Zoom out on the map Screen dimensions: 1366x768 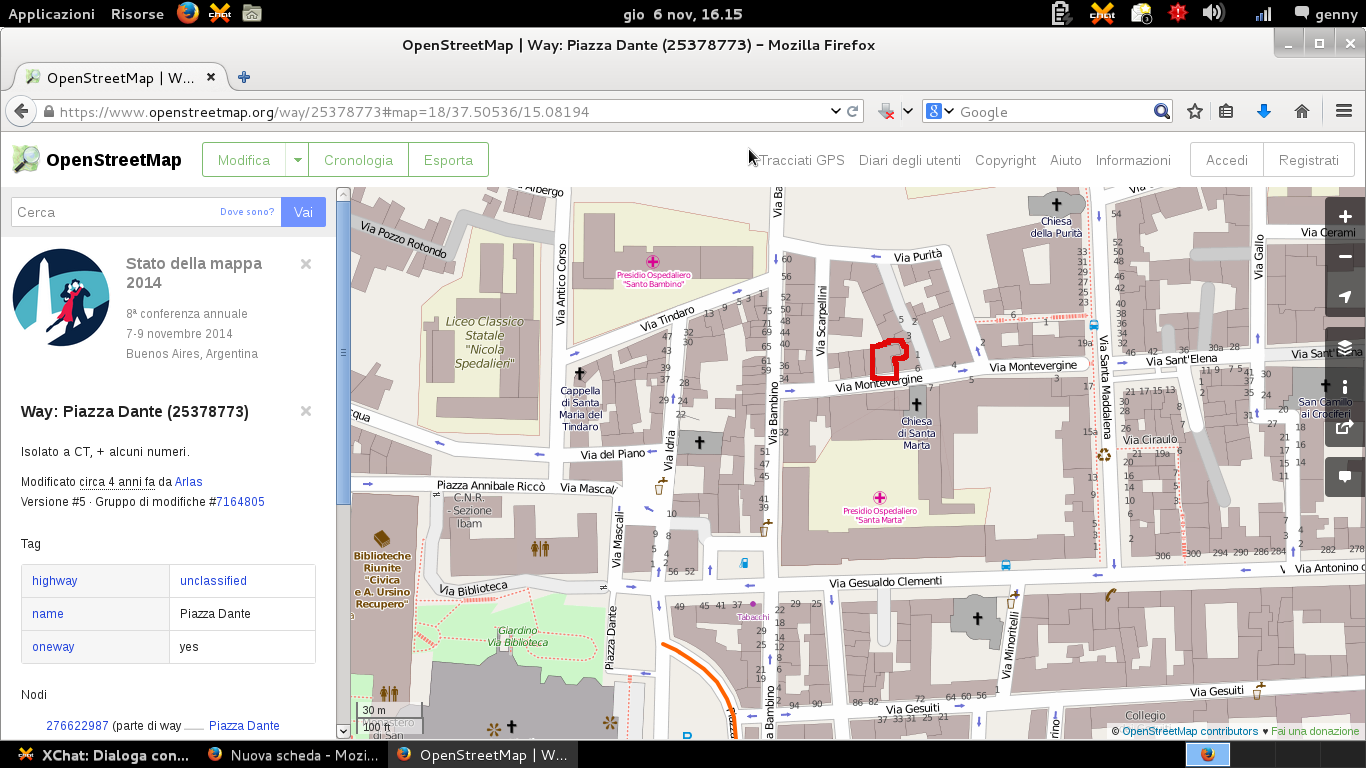pos(1345,257)
